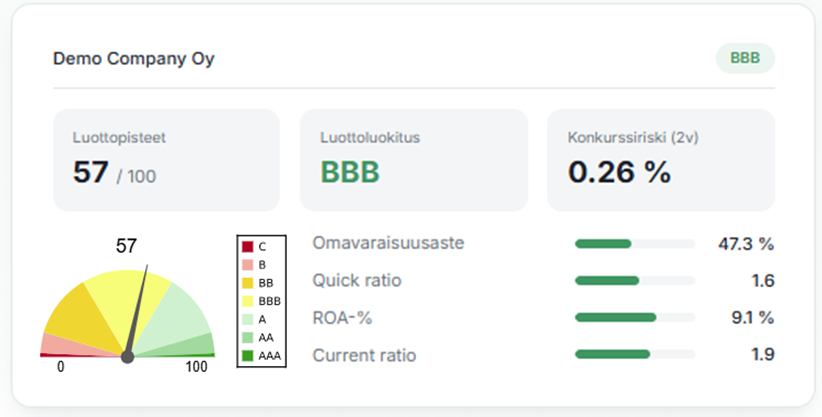Click the Quick ratio progress bar
The width and height of the screenshot is (822, 417).
(634, 280)
